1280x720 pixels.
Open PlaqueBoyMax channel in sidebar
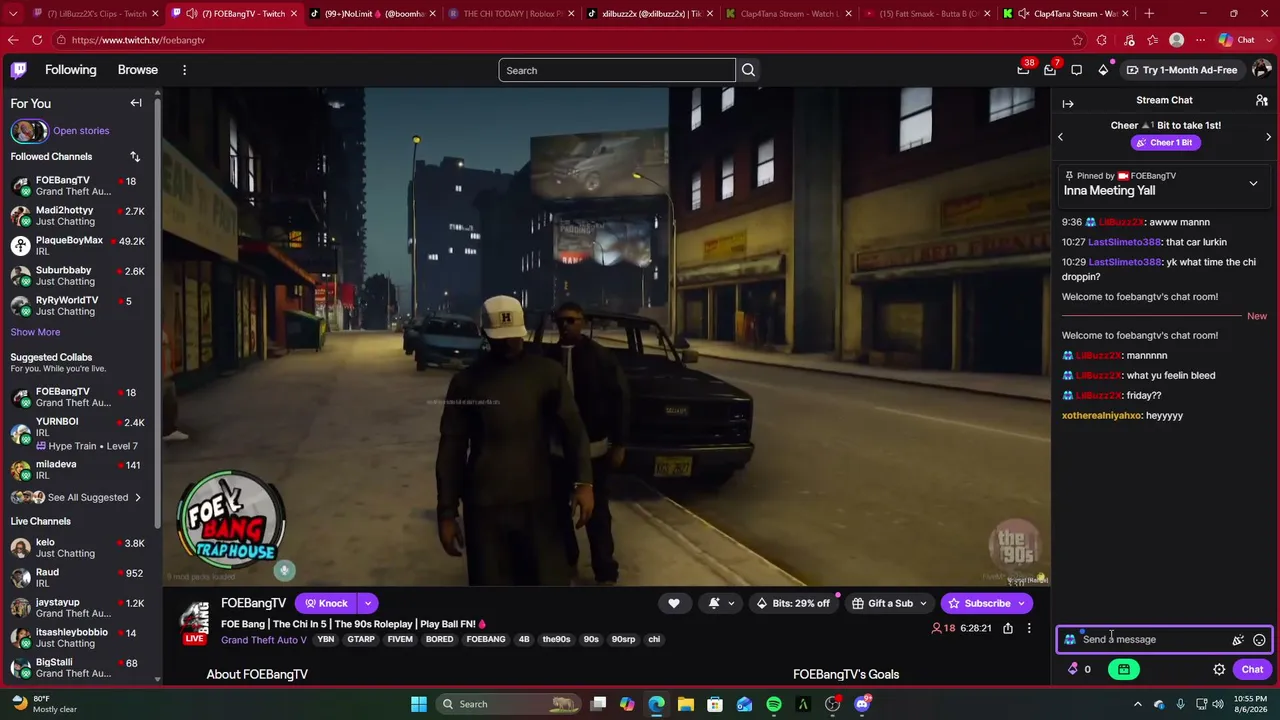point(78,246)
